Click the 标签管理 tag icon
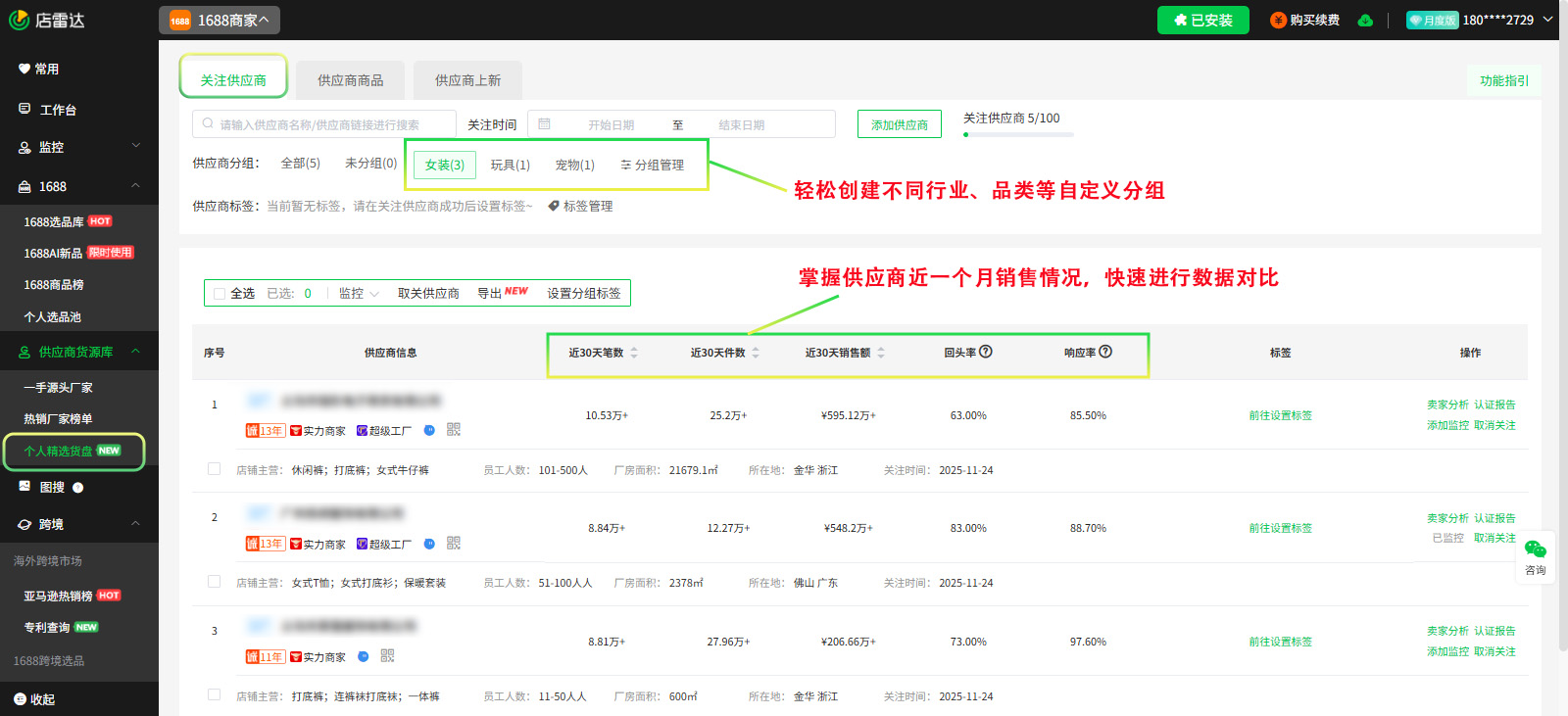Image resolution: width=1568 pixels, height=716 pixels. 554,206
